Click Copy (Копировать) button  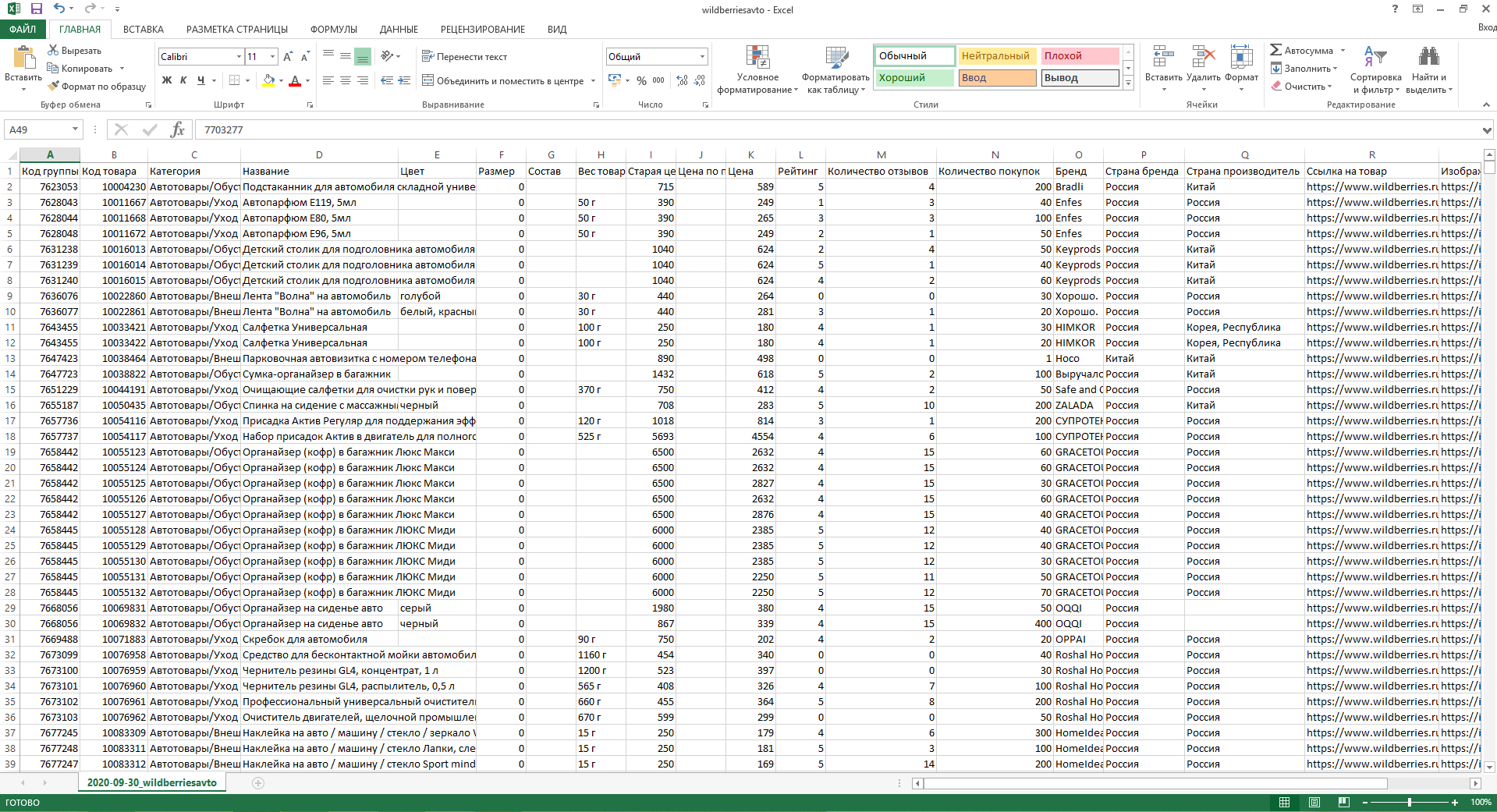[80, 69]
